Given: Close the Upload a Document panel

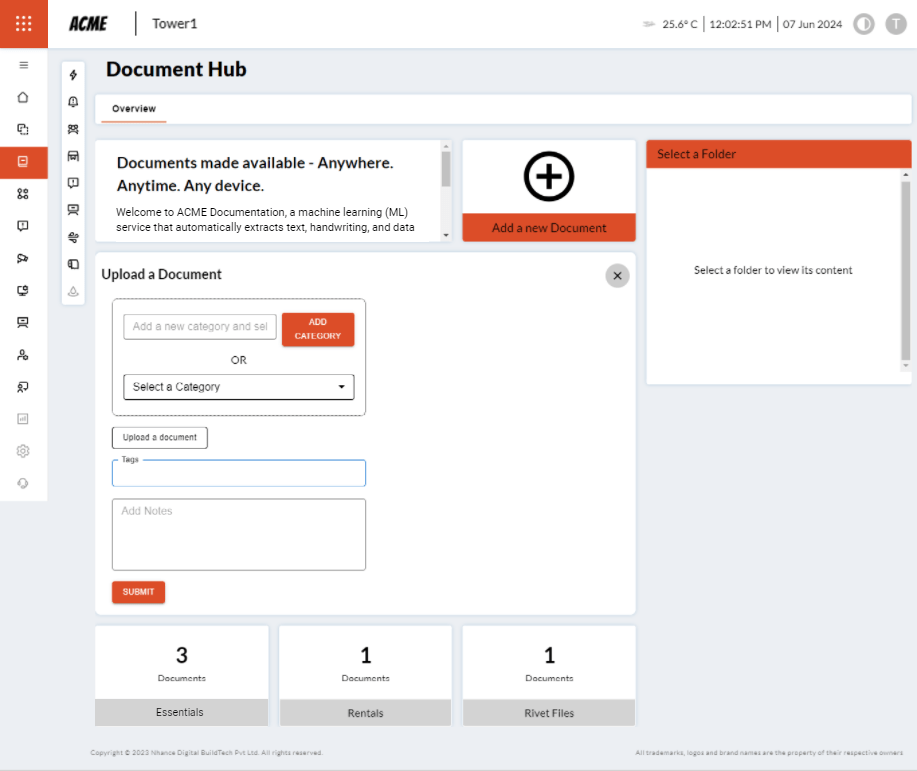Looking at the screenshot, I should (x=617, y=276).
